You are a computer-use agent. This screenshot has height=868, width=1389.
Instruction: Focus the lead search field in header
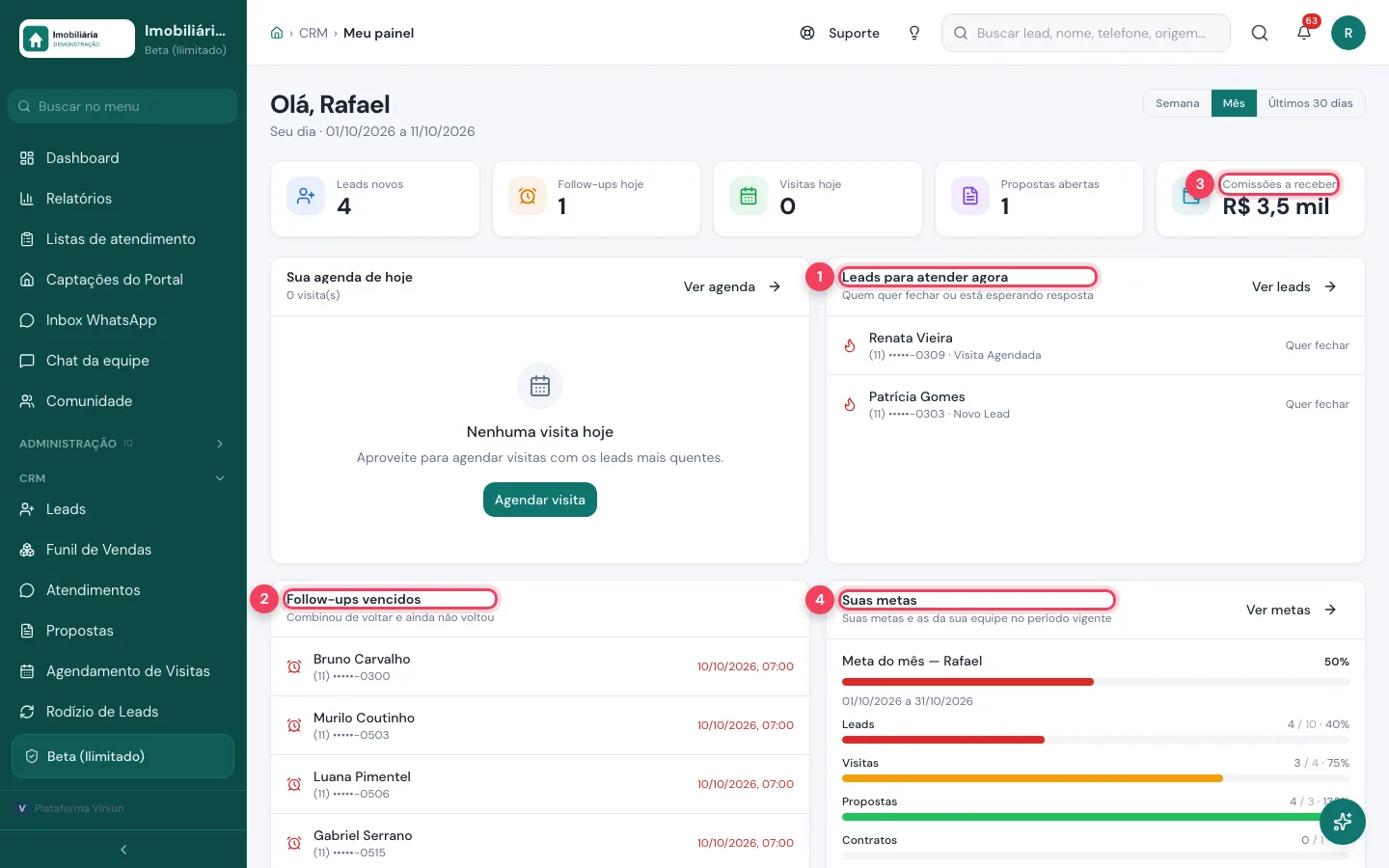tap(1086, 33)
